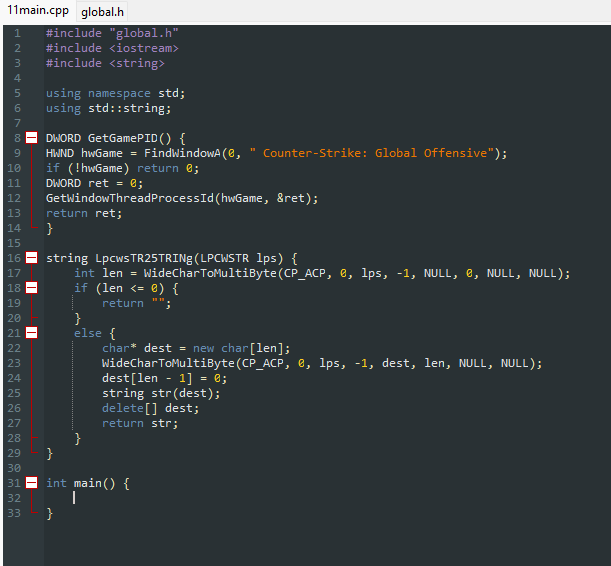Click std::string on line 6
Image resolution: width=611 pixels, height=566 pixels.
(x=127, y=108)
